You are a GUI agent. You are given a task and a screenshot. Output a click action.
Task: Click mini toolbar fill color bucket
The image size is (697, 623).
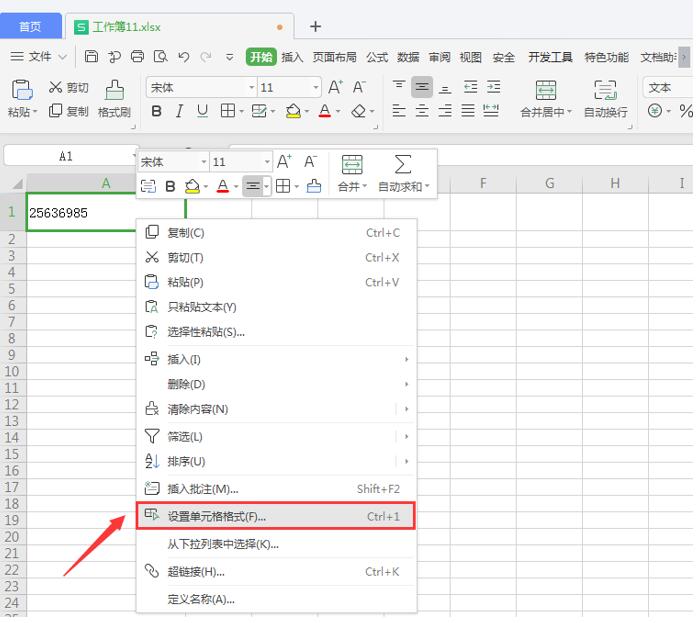click(x=192, y=187)
